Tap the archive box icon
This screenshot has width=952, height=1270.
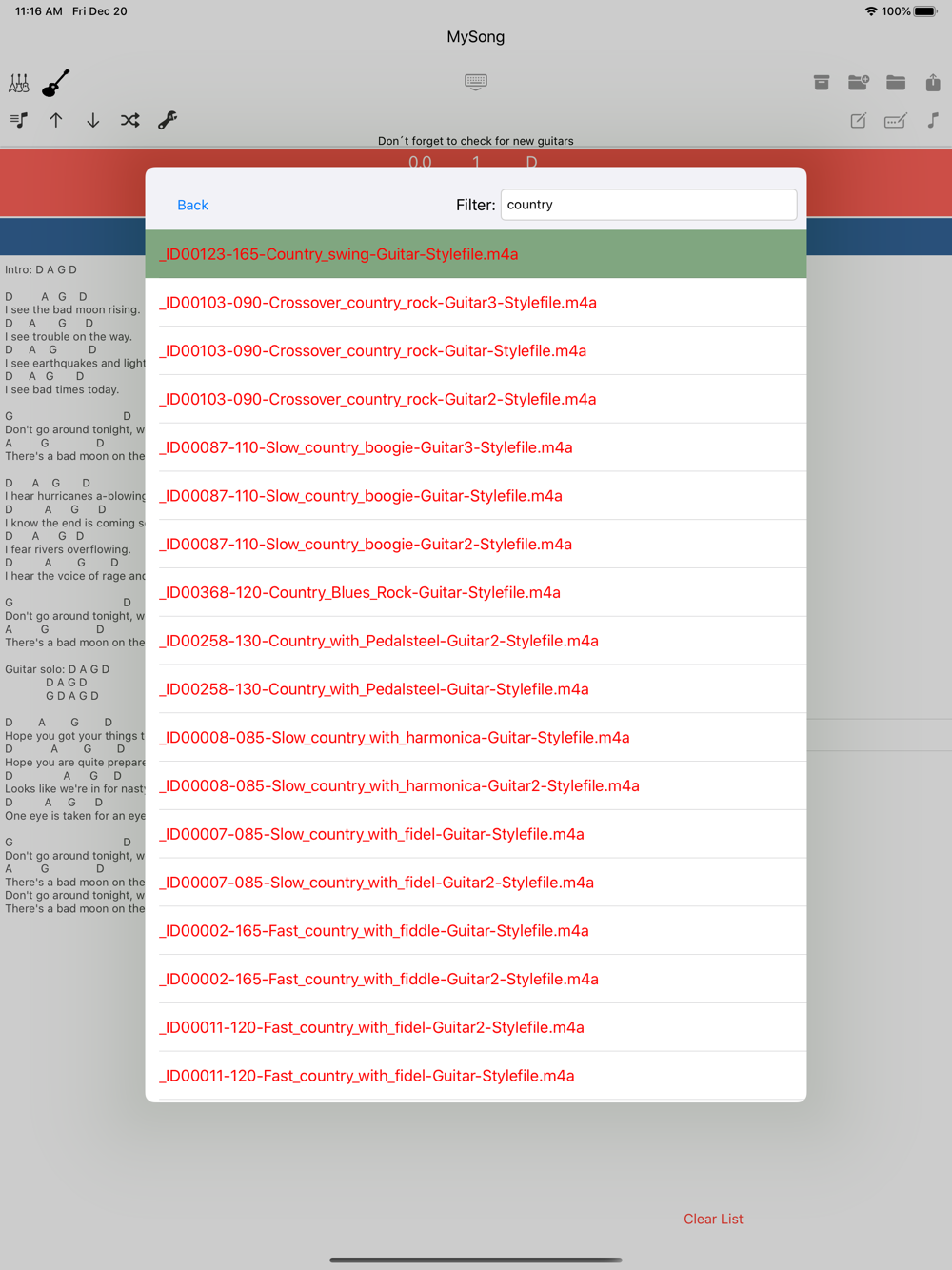[822, 83]
